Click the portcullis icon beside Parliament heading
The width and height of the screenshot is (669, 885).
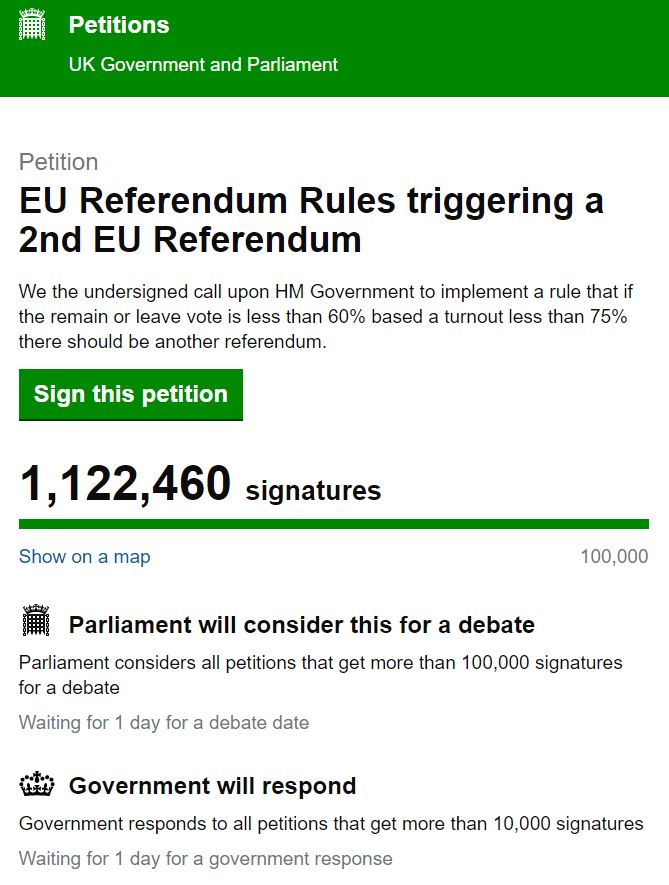pyautogui.click(x=35, y=622)
